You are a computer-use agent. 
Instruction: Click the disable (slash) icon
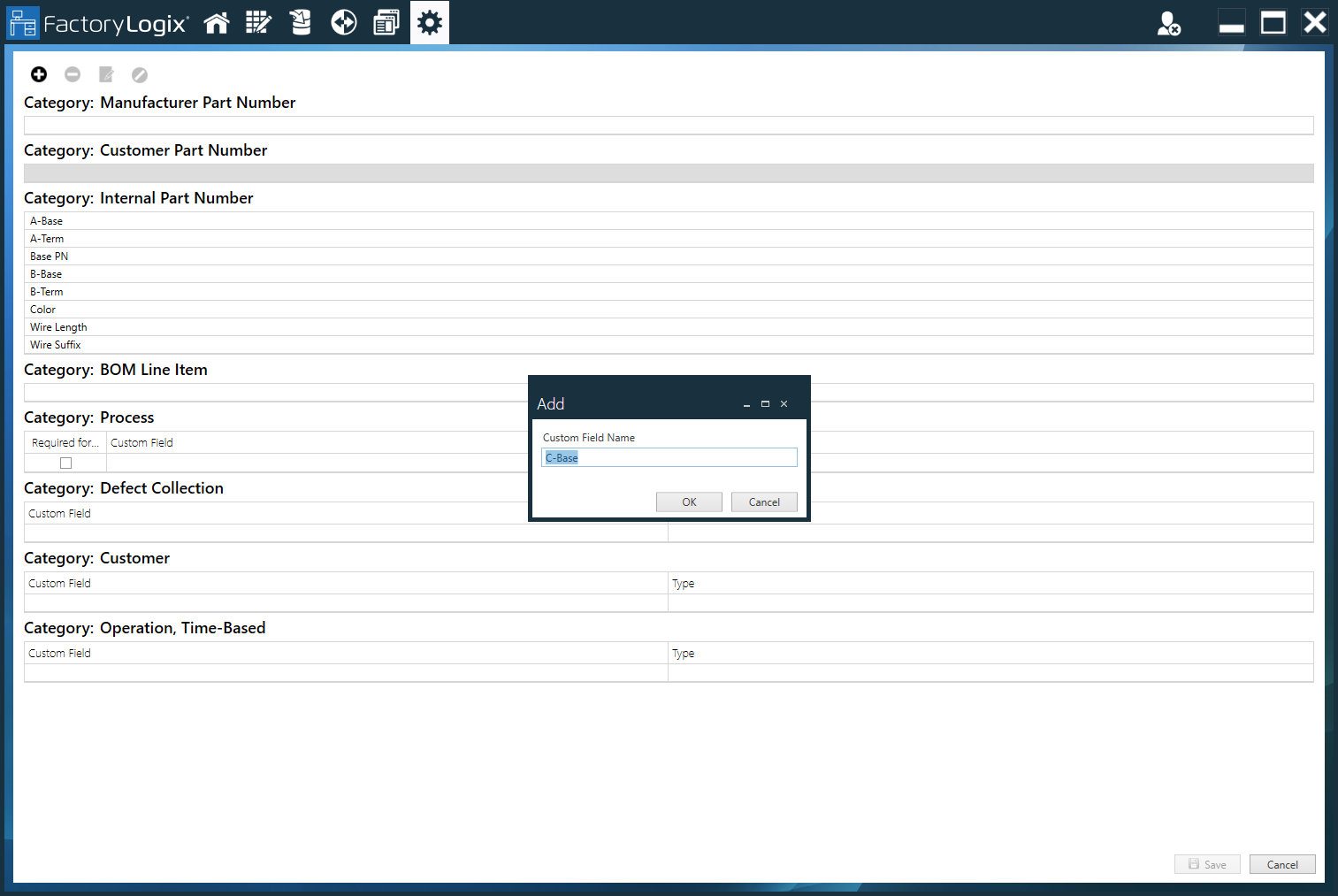pyautogui.click(x=139, y=74)
